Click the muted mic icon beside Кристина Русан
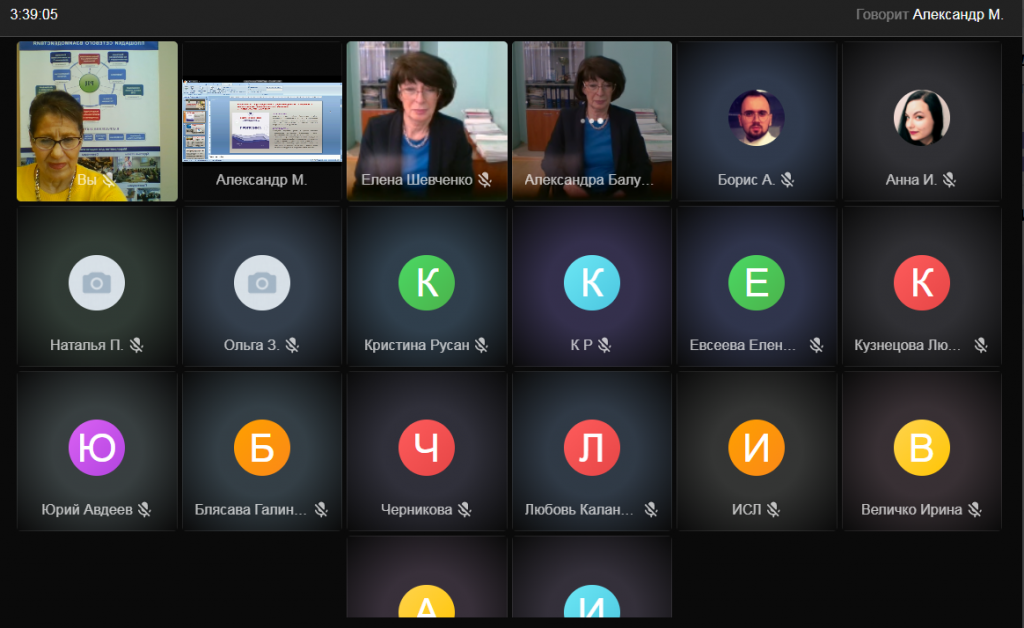This screenshot has height=628, width=1024. tap(481, 345)
